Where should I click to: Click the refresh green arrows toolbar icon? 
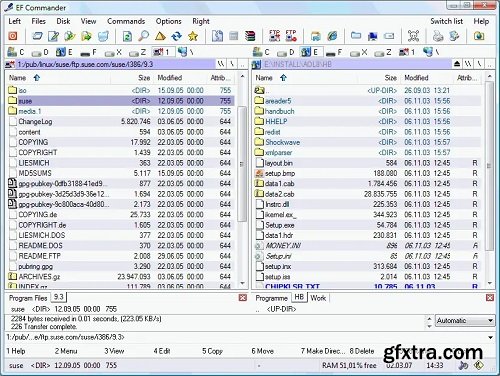click(x=127, y=36)
